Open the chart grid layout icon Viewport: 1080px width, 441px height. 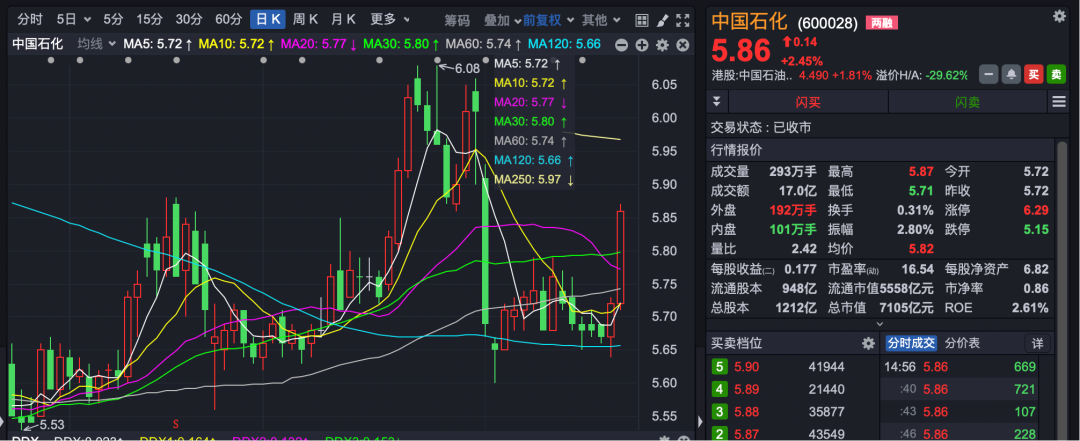point(641,20)
